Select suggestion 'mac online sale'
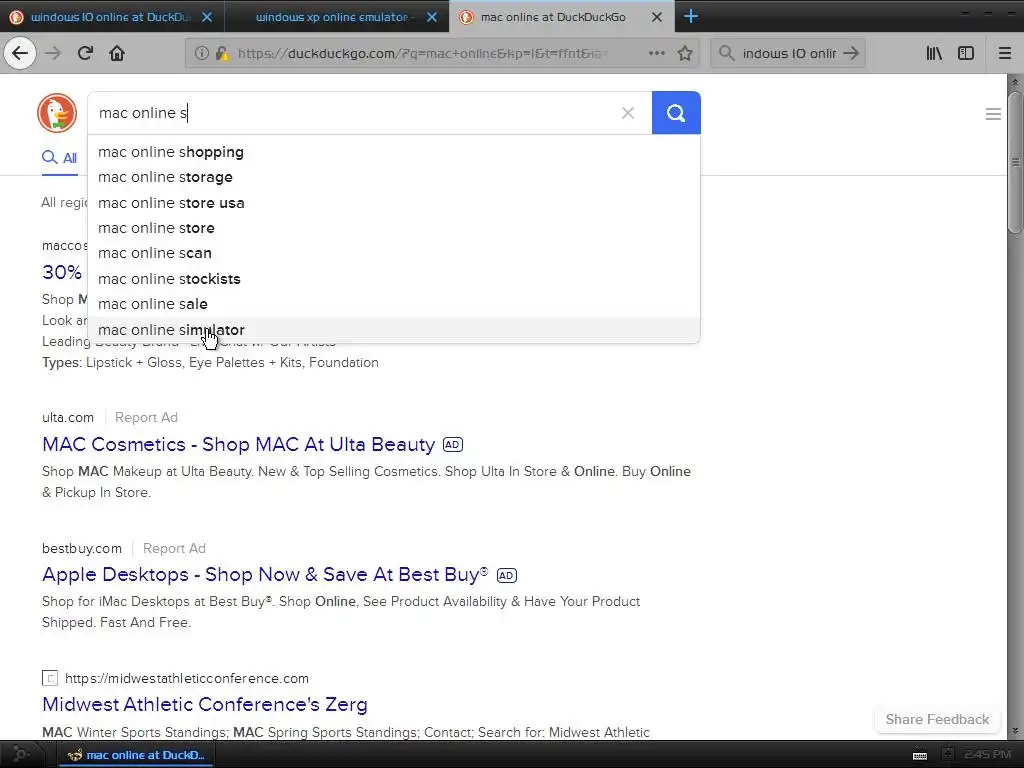 [x=394, y=304]
